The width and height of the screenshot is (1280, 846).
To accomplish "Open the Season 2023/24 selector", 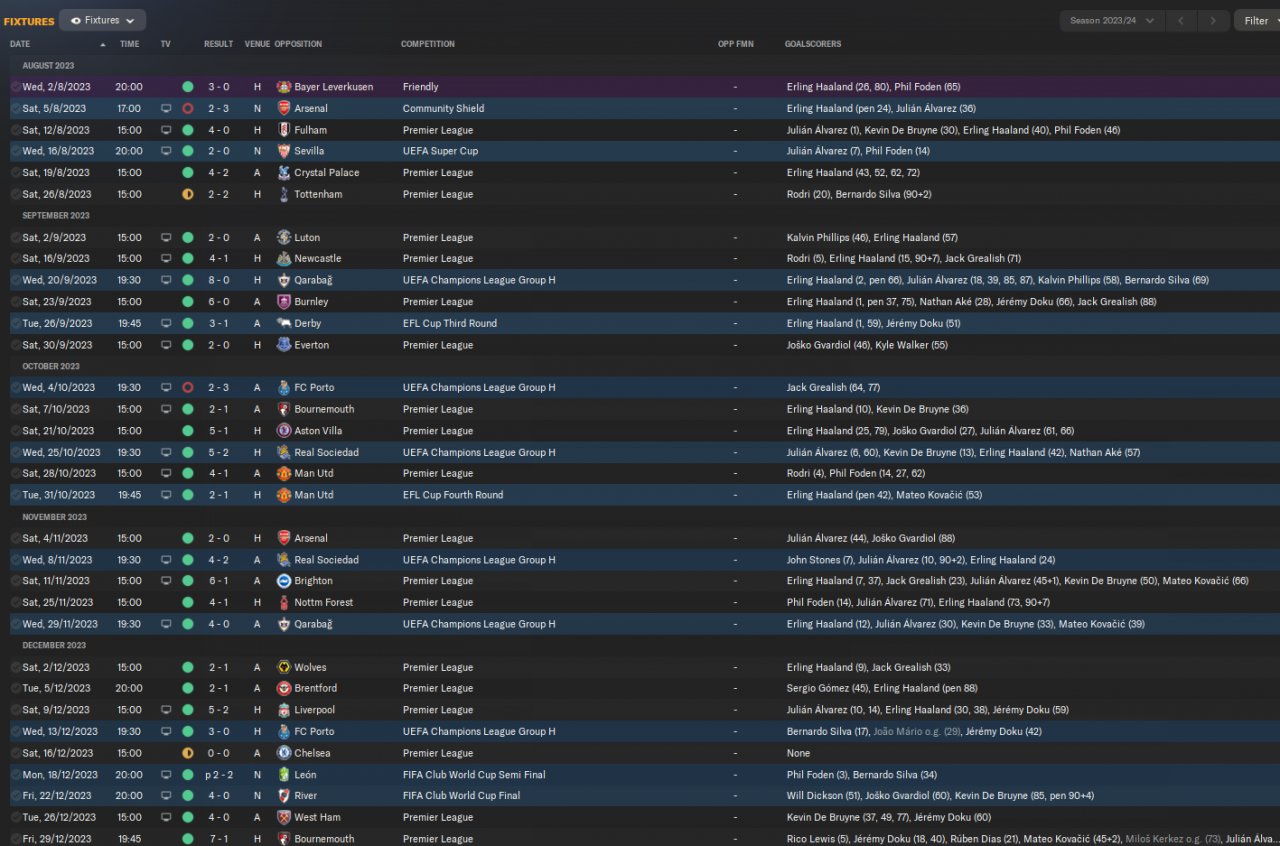I will 1111,20.
